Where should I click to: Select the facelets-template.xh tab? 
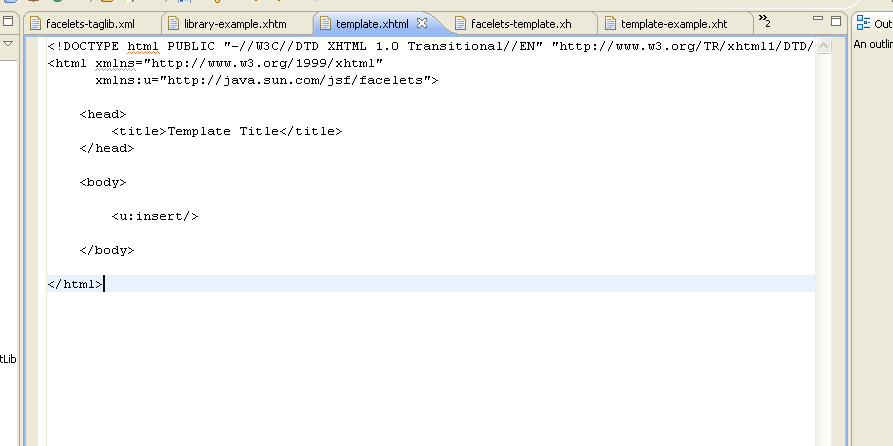click(520, 22)
